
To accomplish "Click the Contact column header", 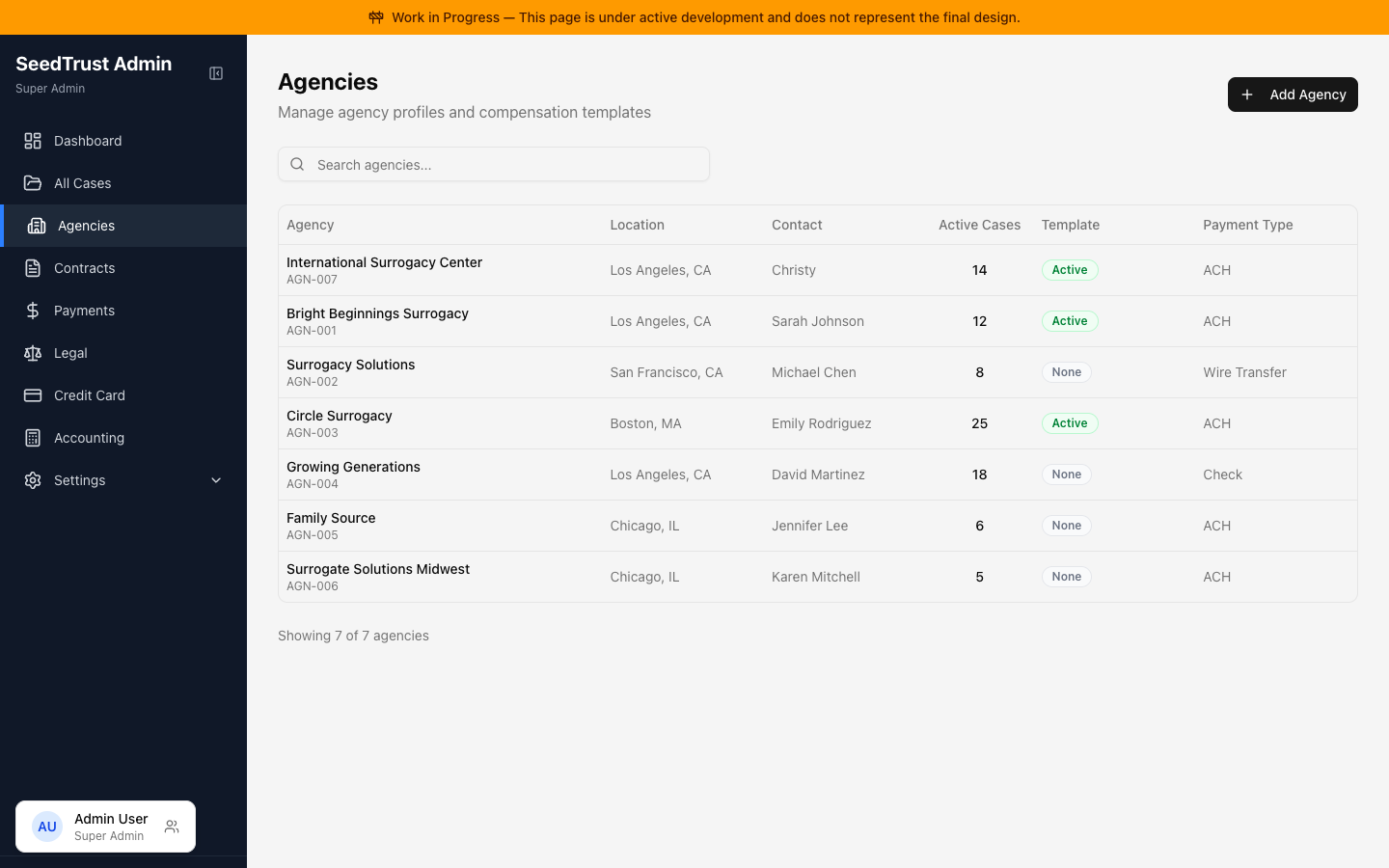I will 797,225.
